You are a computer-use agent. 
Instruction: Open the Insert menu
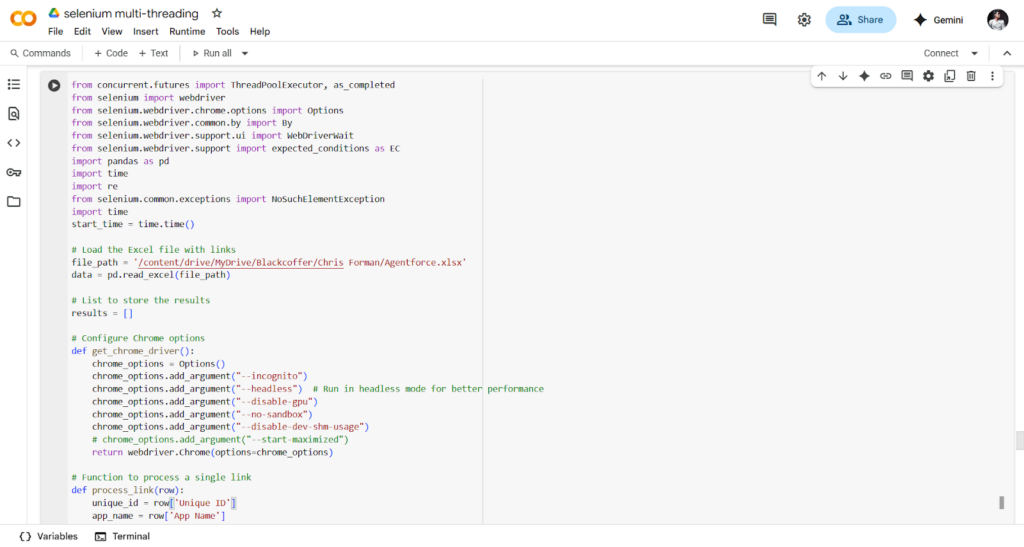(x=145, y=31)
